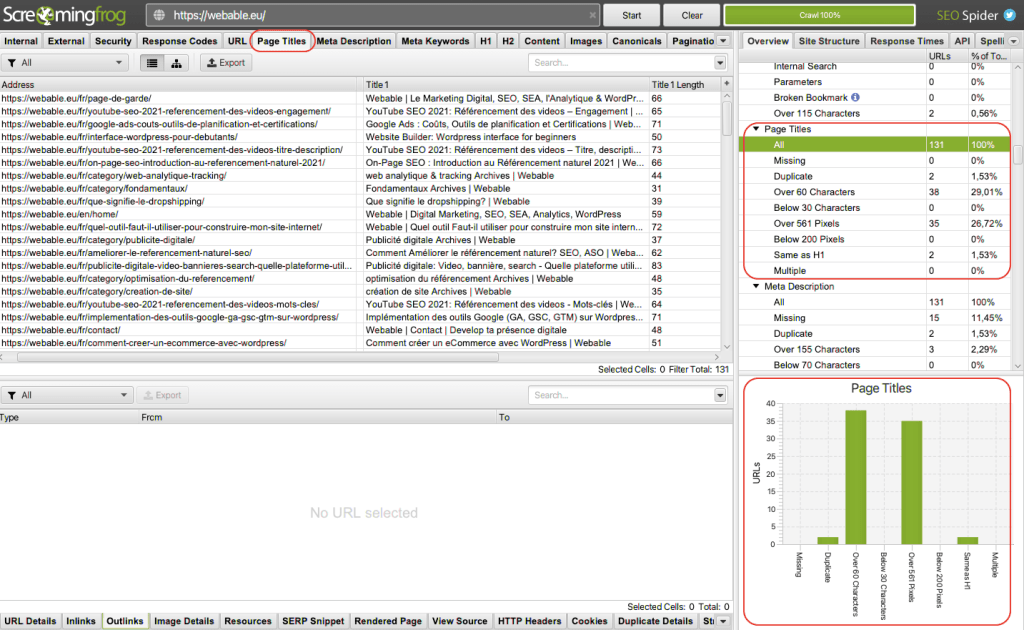
Task: Open the Internal tab
Action: click(x=21, y=40)
